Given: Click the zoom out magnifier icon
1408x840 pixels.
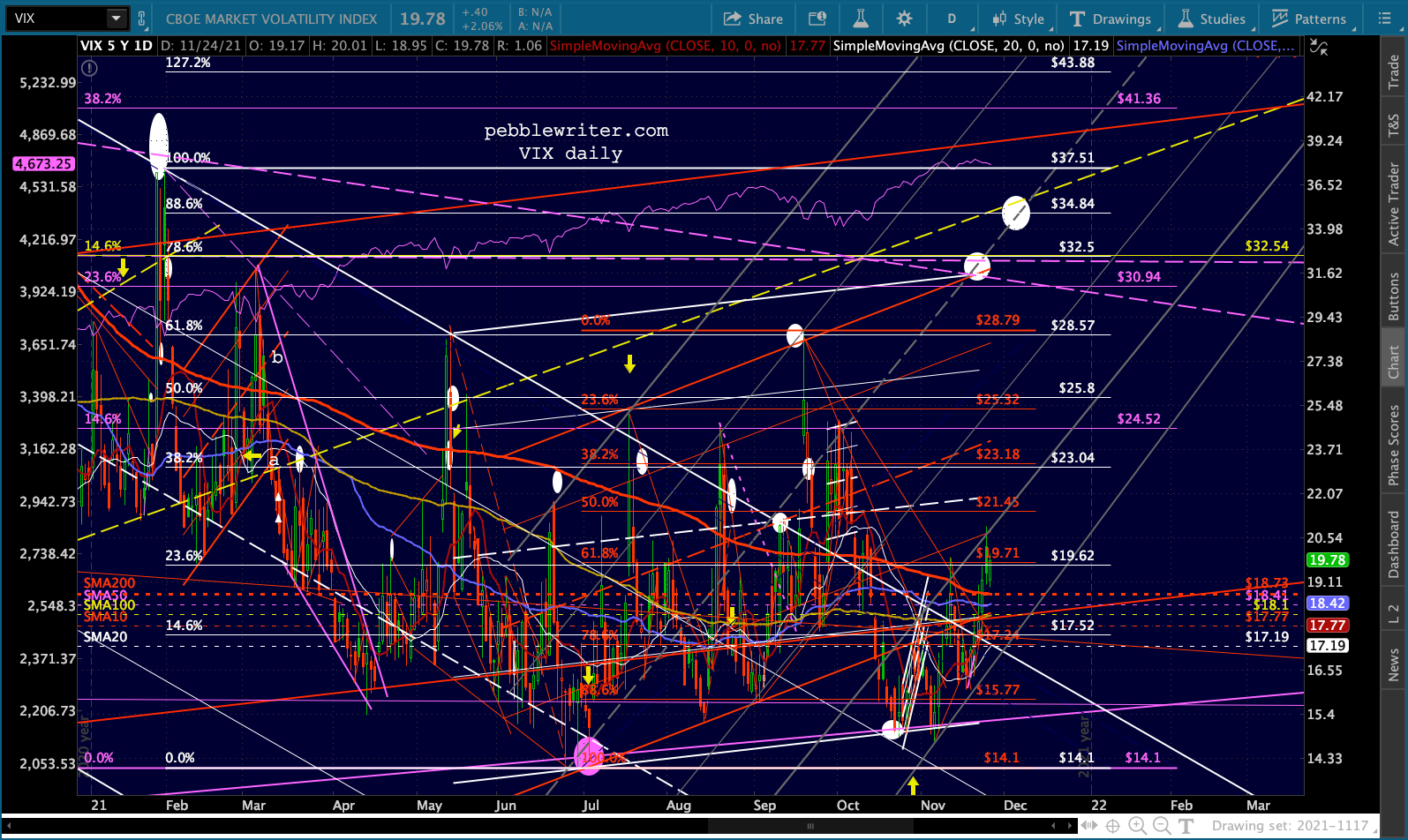Looking at the screenshot, I should coord(1162,826).
